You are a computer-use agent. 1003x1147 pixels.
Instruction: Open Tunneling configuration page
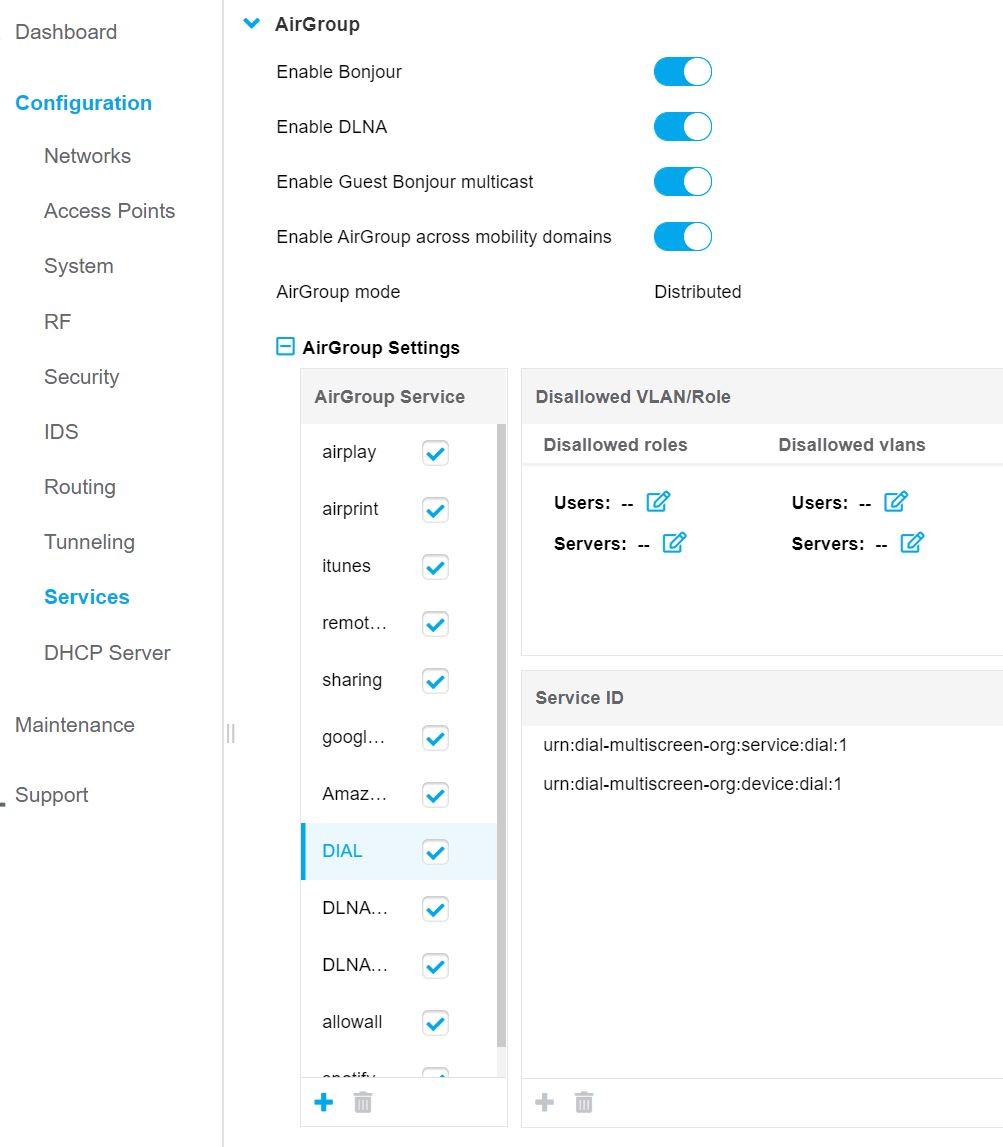click(x=89, y=542)
